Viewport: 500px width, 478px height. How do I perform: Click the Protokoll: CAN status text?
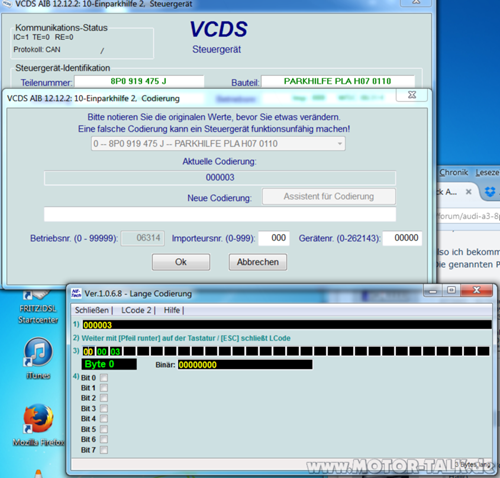coord(37,50)
